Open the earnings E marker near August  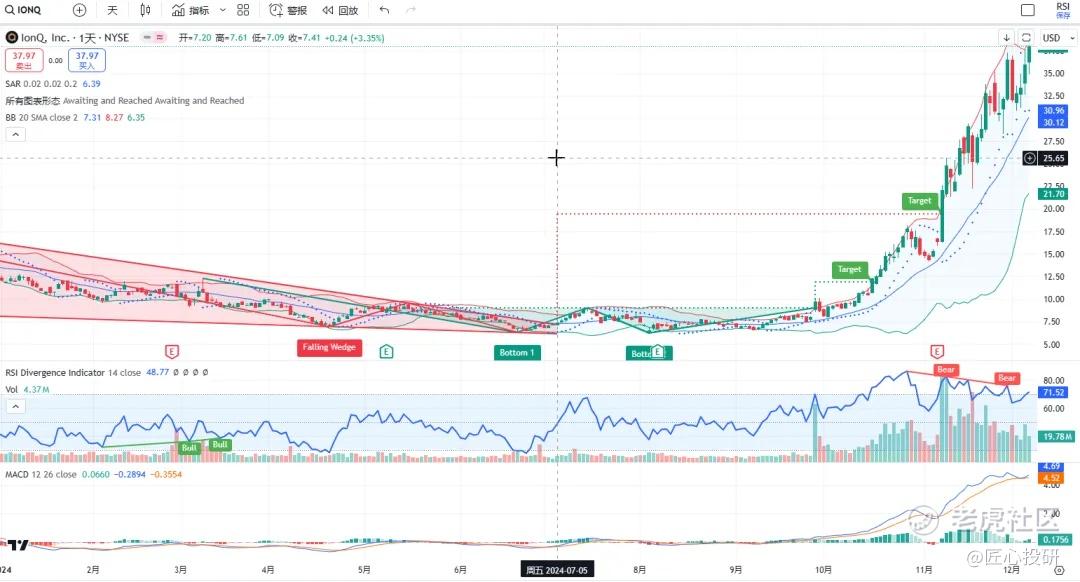tap(657, 352)
